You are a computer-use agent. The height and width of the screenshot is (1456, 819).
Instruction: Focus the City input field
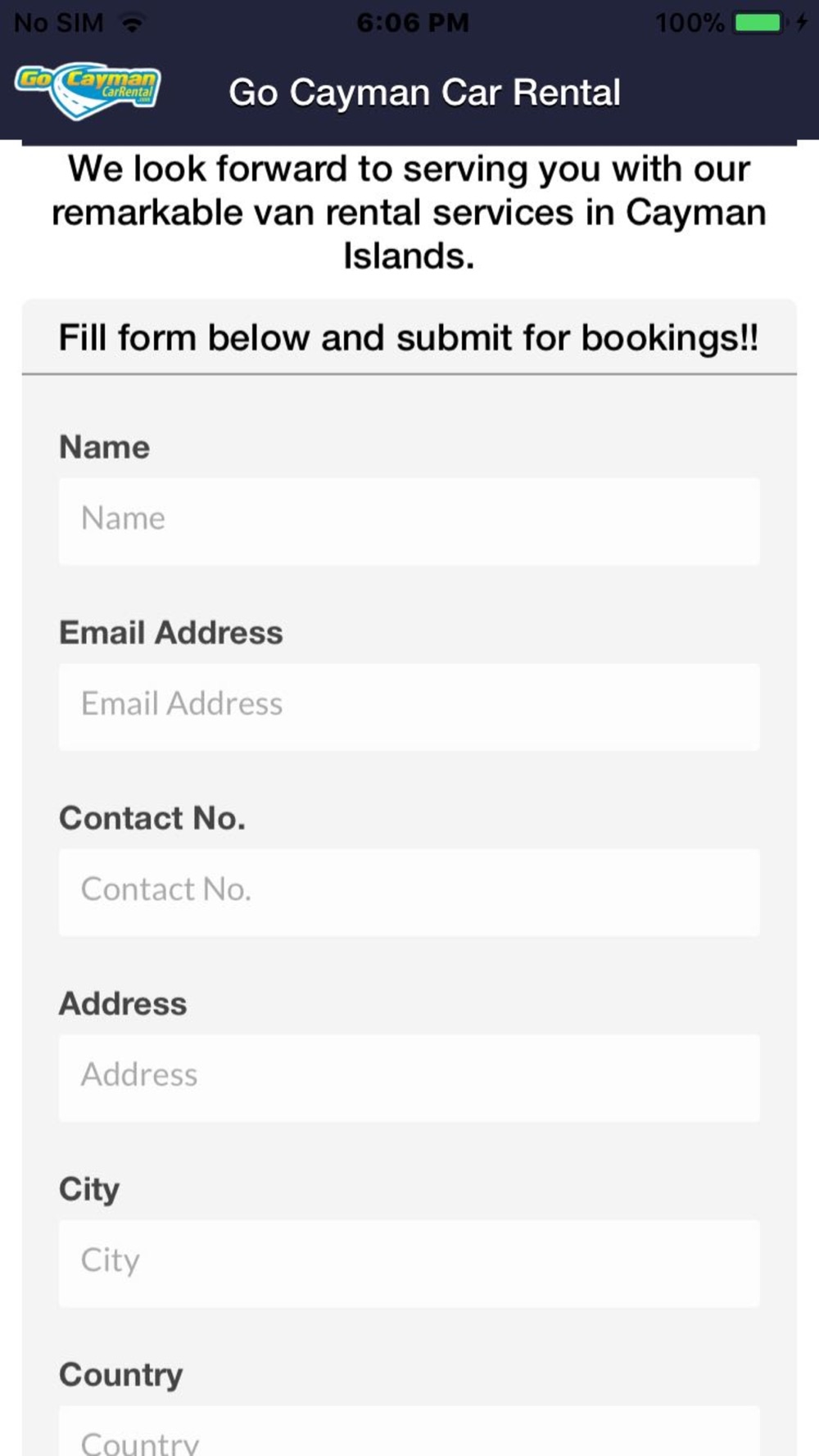coord(409,1264)
